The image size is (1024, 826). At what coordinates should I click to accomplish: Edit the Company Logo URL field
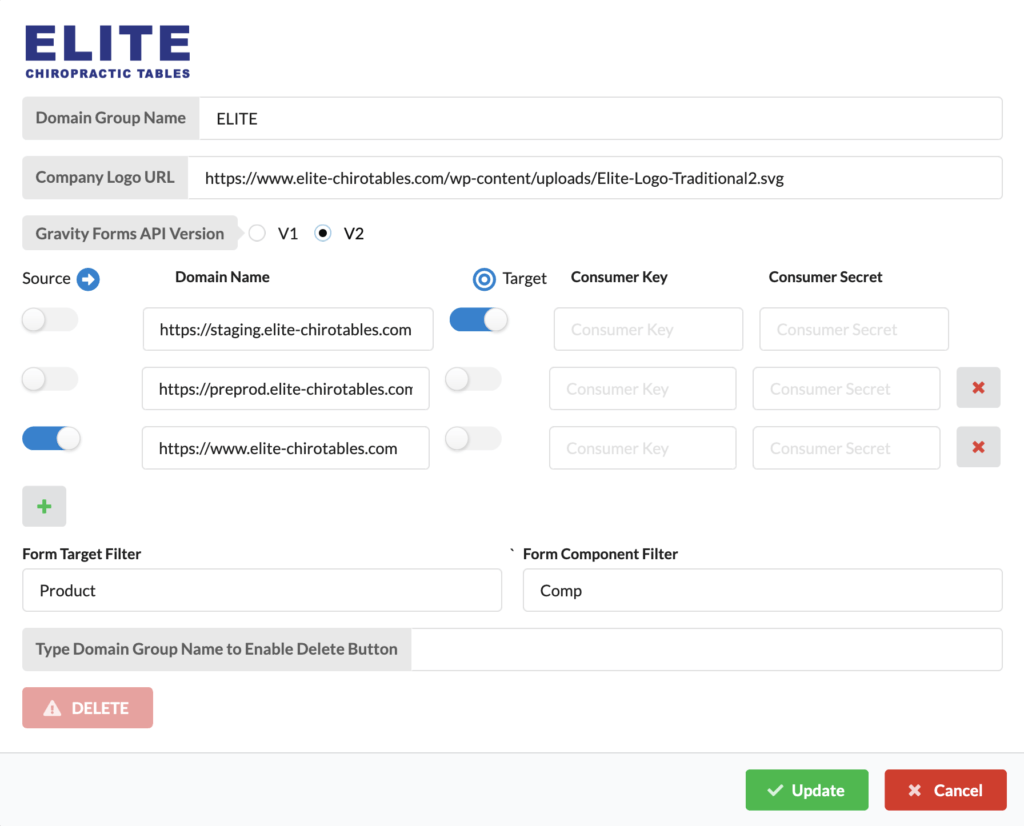pos(595,178)
